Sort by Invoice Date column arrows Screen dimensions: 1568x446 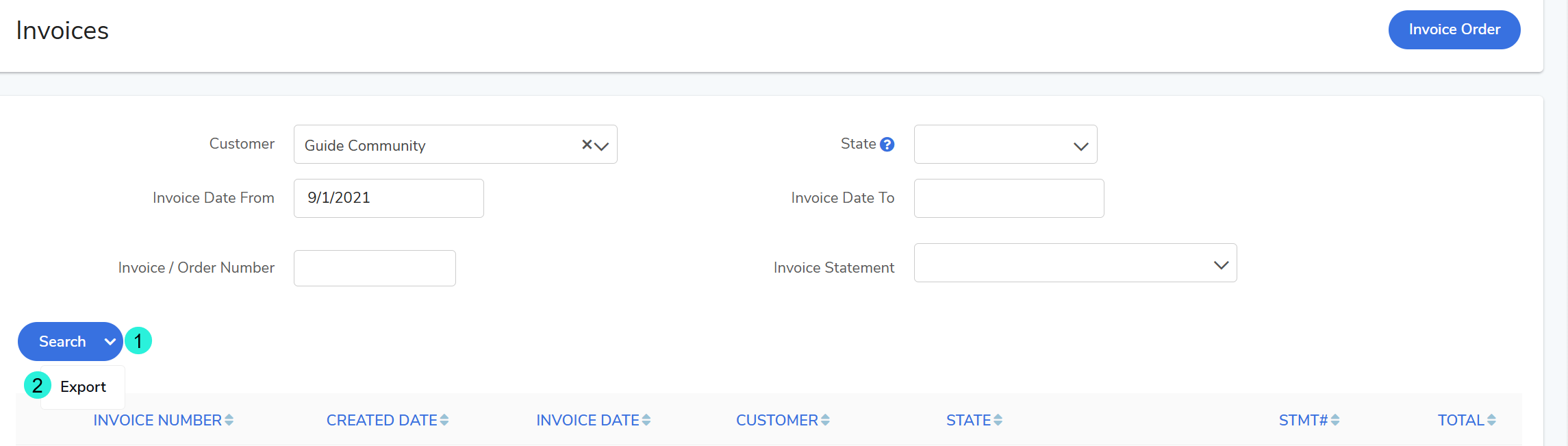[x=646, y=420]
